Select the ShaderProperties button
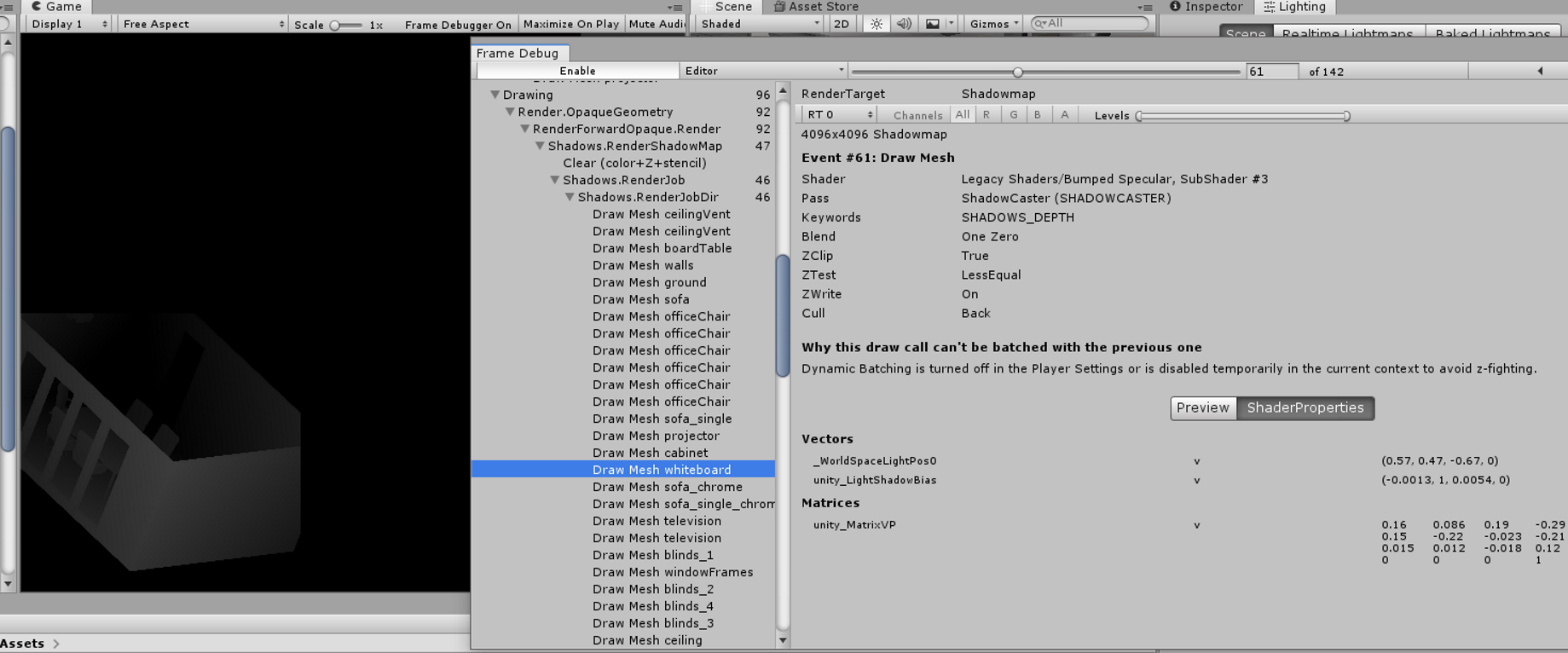The image size is (1568, 653). 1305,408
